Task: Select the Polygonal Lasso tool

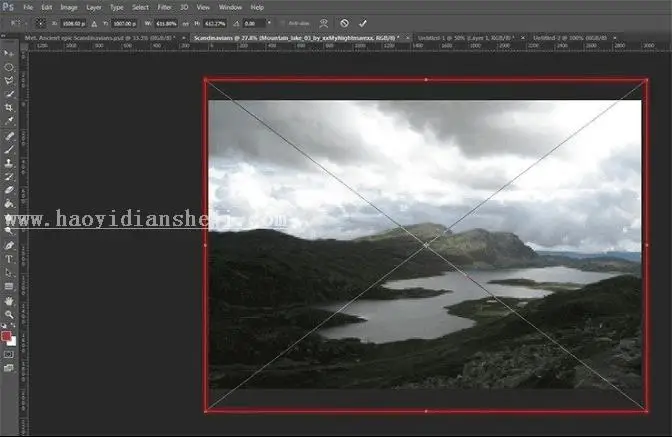Action: click(9, 81)
